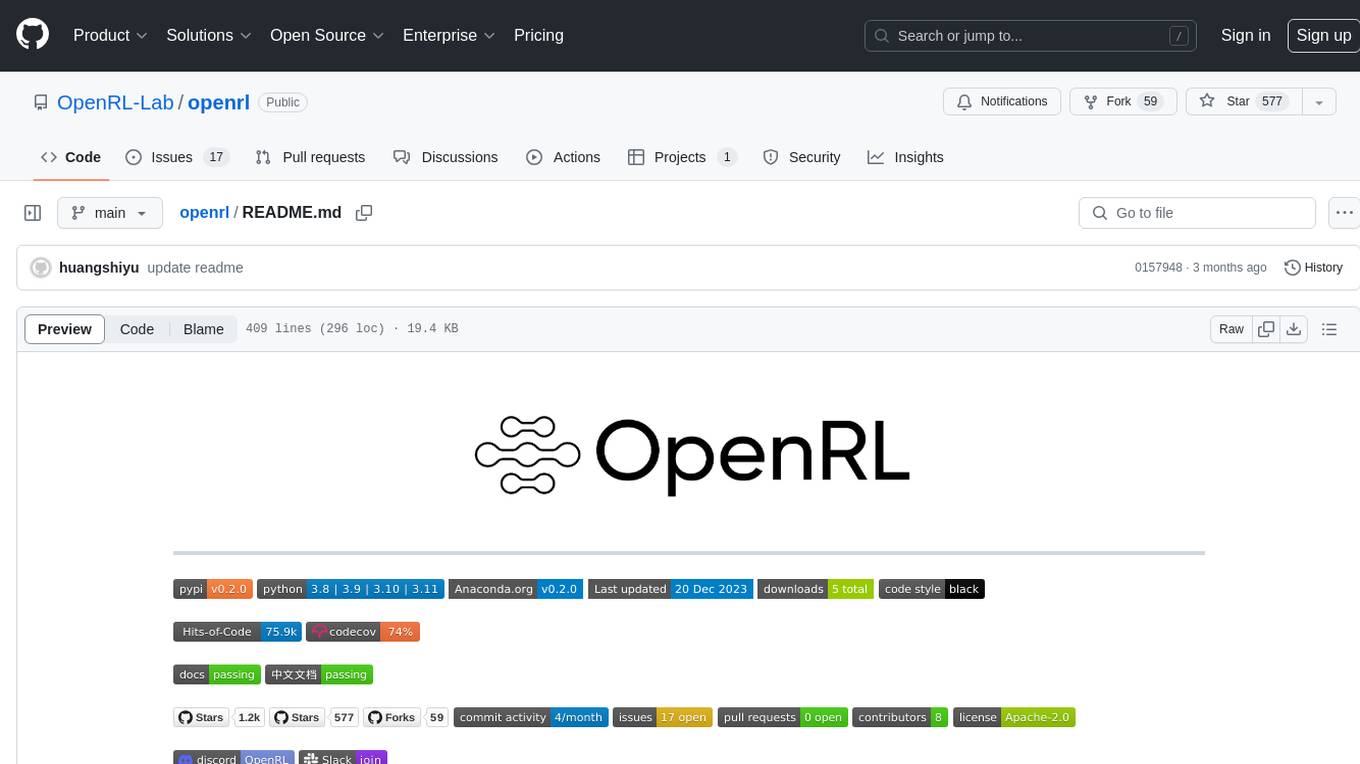The image size is (1360, 764).
Task: Switch to the Code tab
Action: pyautogui.click(x=71, y=157)
